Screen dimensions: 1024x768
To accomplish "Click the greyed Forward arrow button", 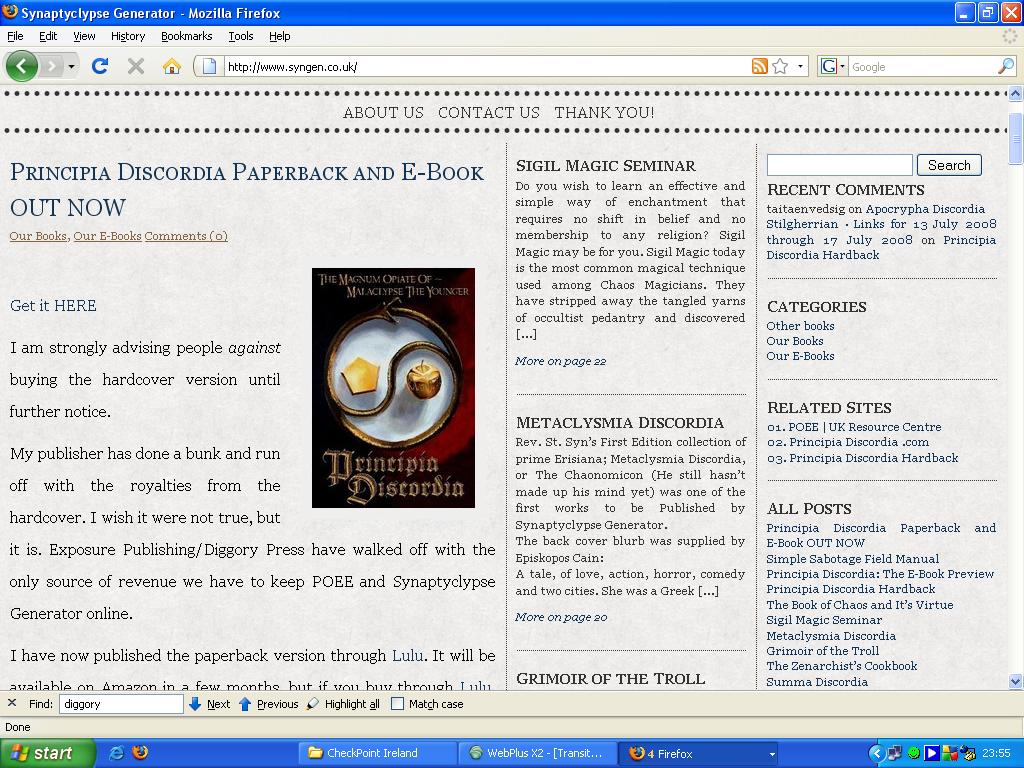I will (x=52, y=66).
